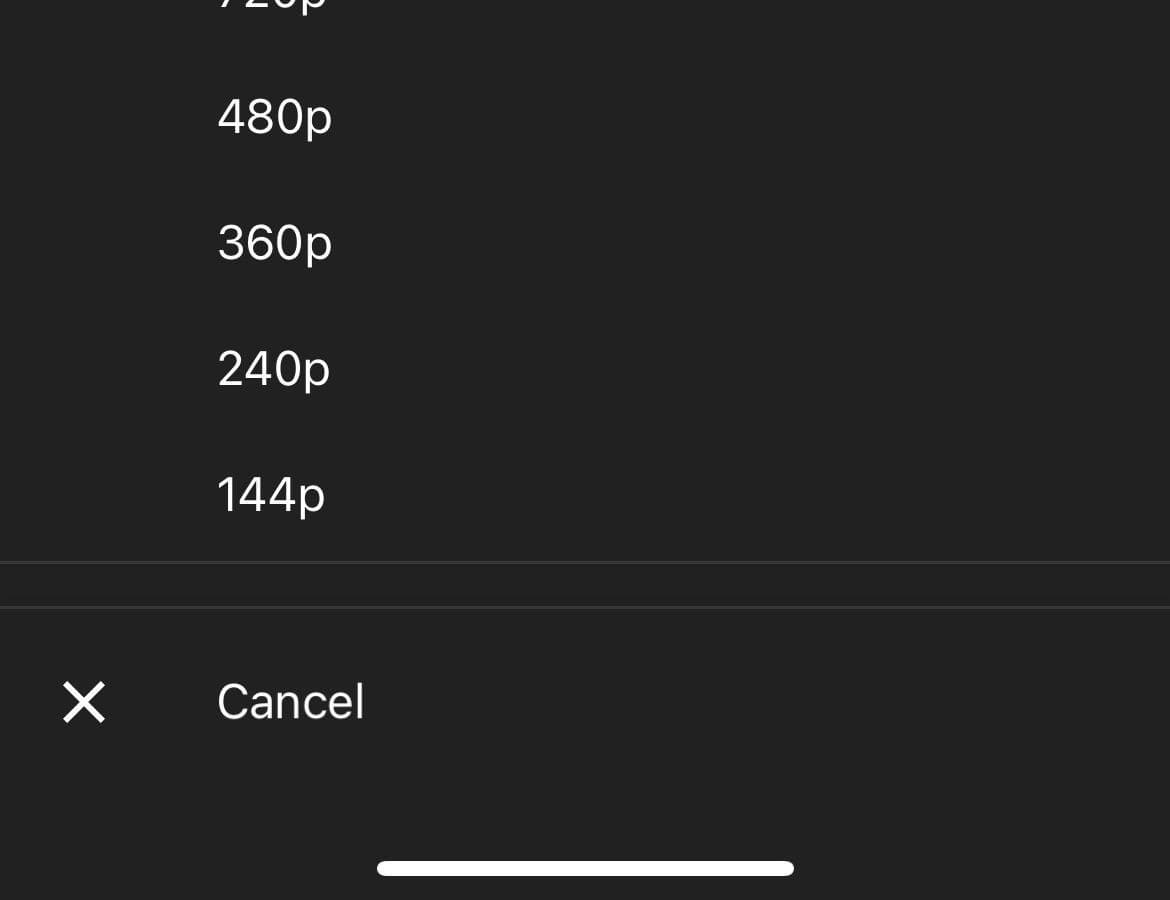
Task: Change the resolution to 240p
Action: click(273, 369)
